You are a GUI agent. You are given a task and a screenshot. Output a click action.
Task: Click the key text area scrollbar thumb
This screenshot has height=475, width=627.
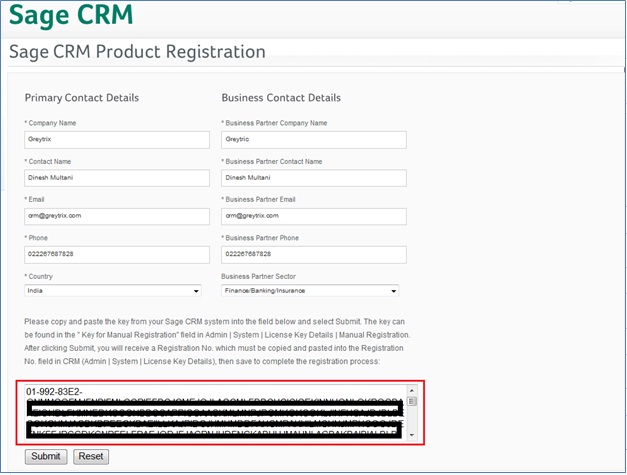pyautogui.click(x=412, y=401)
